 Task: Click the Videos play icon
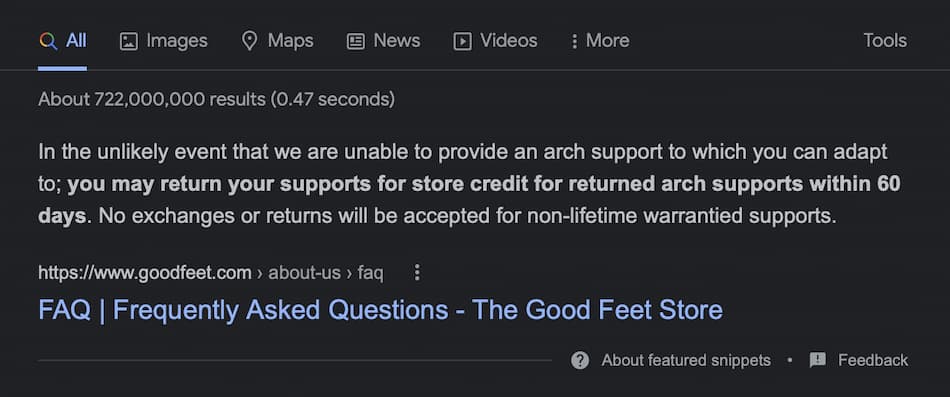[462, 41]
